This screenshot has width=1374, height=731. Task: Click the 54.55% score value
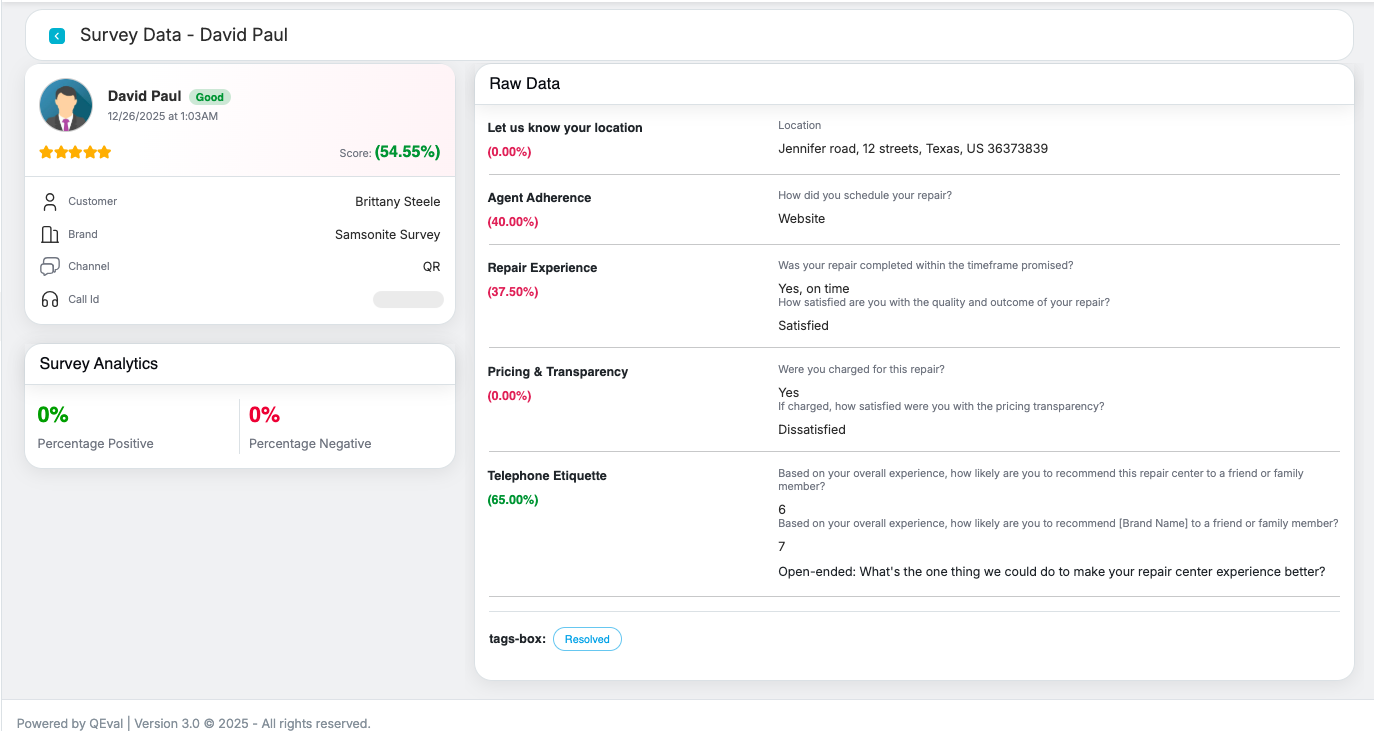click(407, 152)
